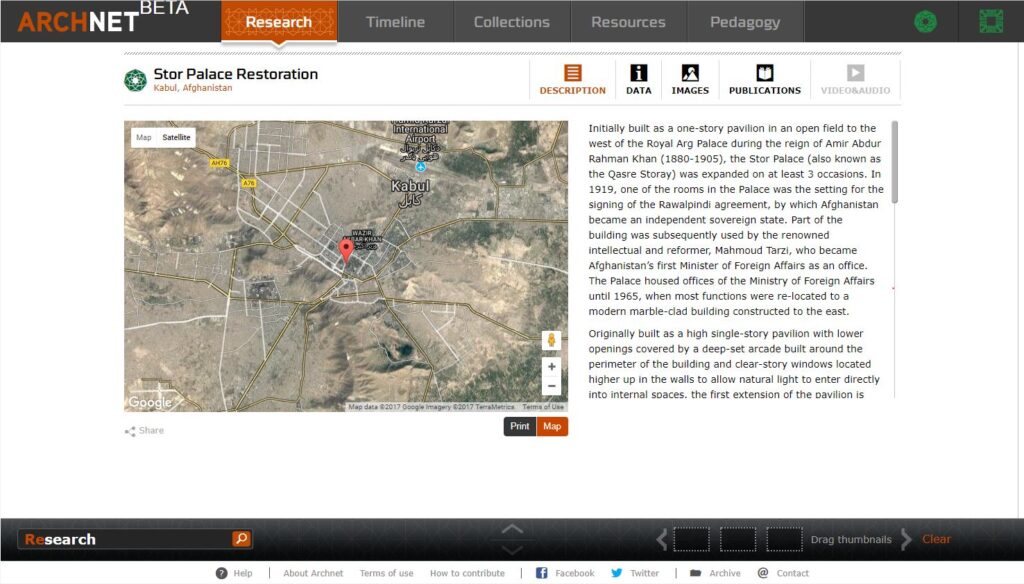The height and width of the screenshot is (584, 1024).
Task: Switch to the Timeline menu
Action: pos(396,21)
